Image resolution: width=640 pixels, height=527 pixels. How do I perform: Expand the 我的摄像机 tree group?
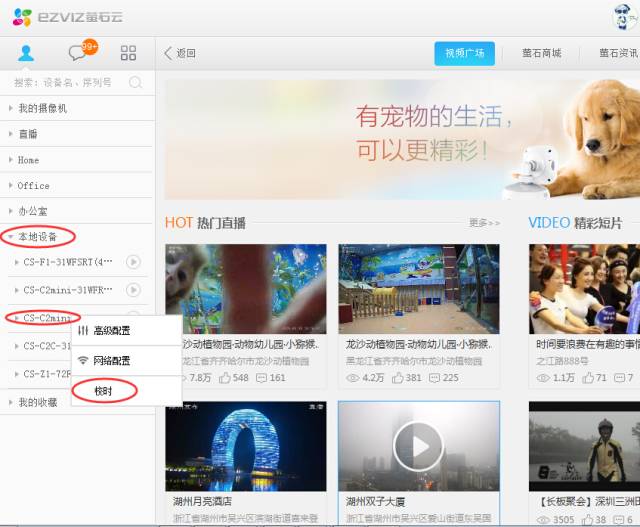pyautogui.click(x=42, y=108)
